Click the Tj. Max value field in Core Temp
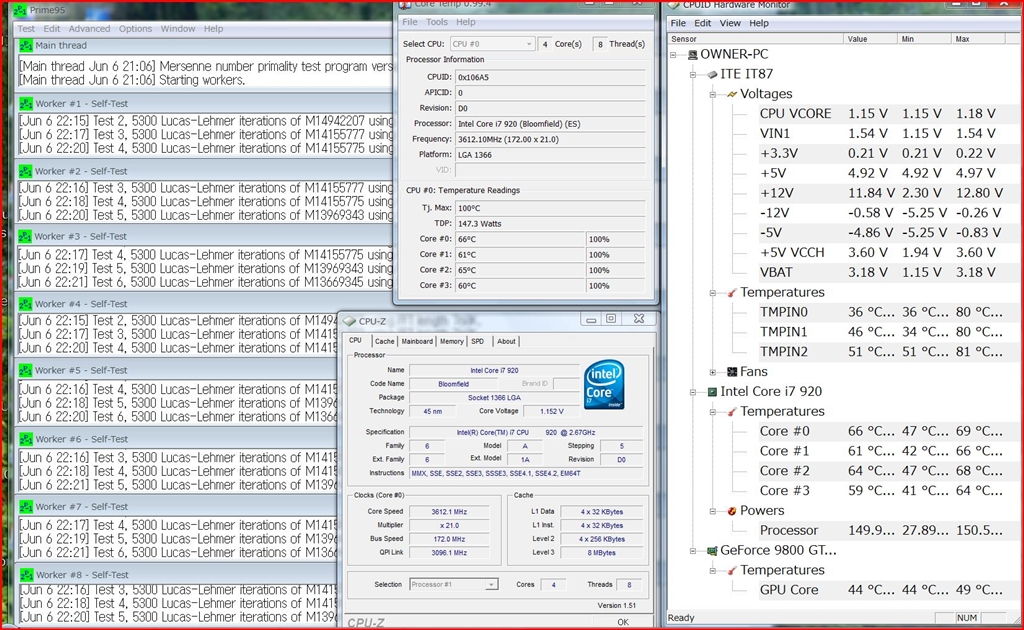Viewport: 1024px width, 630px height. [550, 208]
